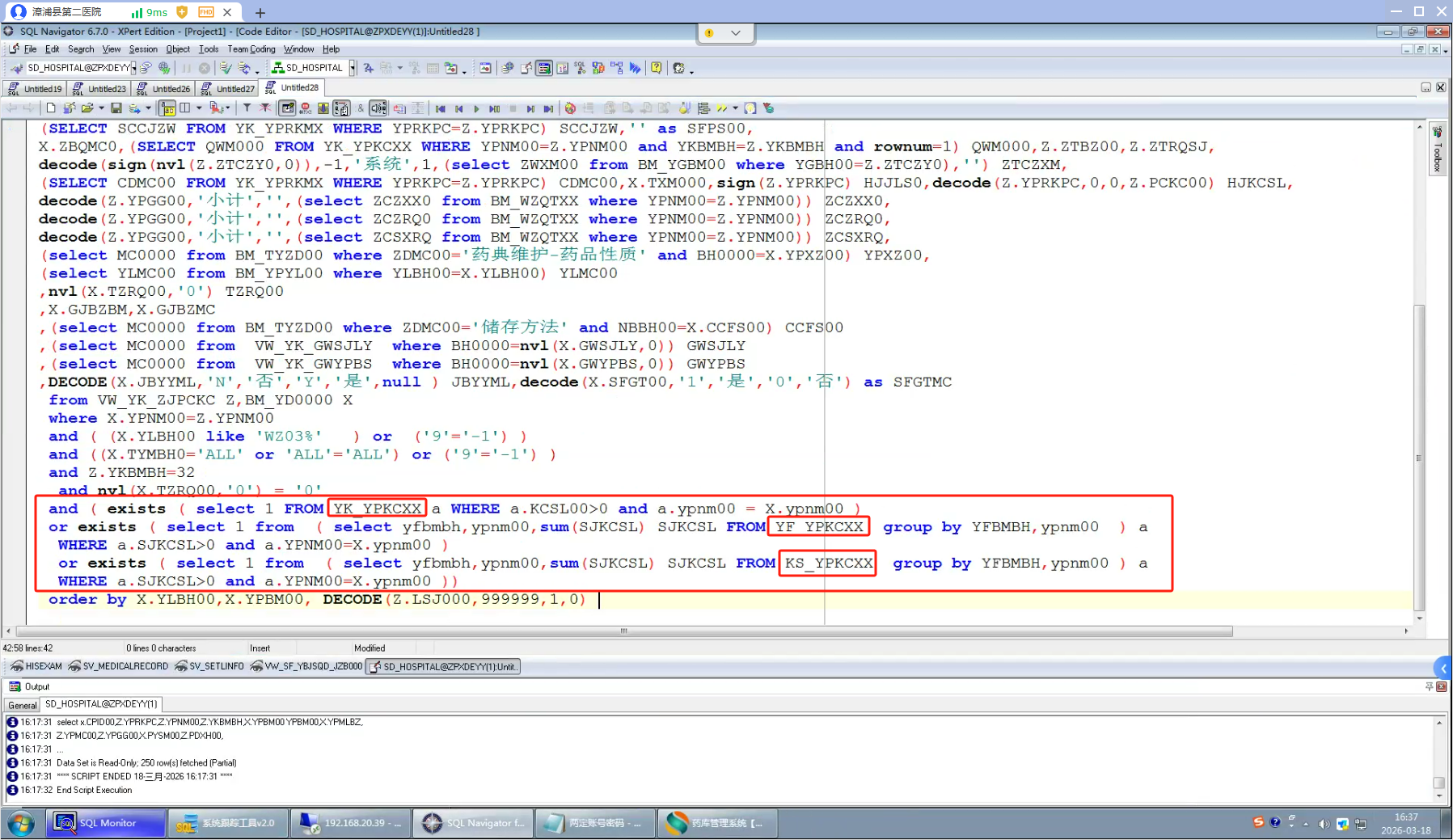Viewport: 1453px width, 840px height.
Task: Open the Session menu
Action: 143,49
